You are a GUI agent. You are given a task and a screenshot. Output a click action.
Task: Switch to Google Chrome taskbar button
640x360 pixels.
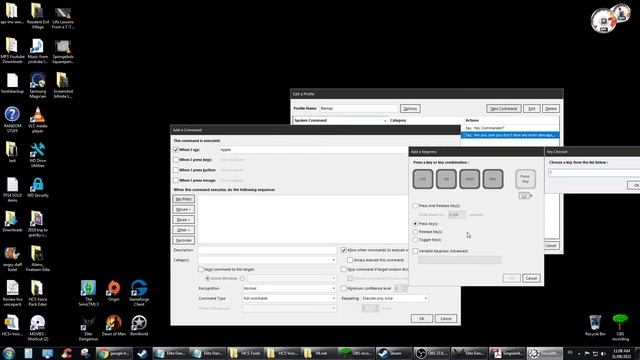(x=114, y=353)
